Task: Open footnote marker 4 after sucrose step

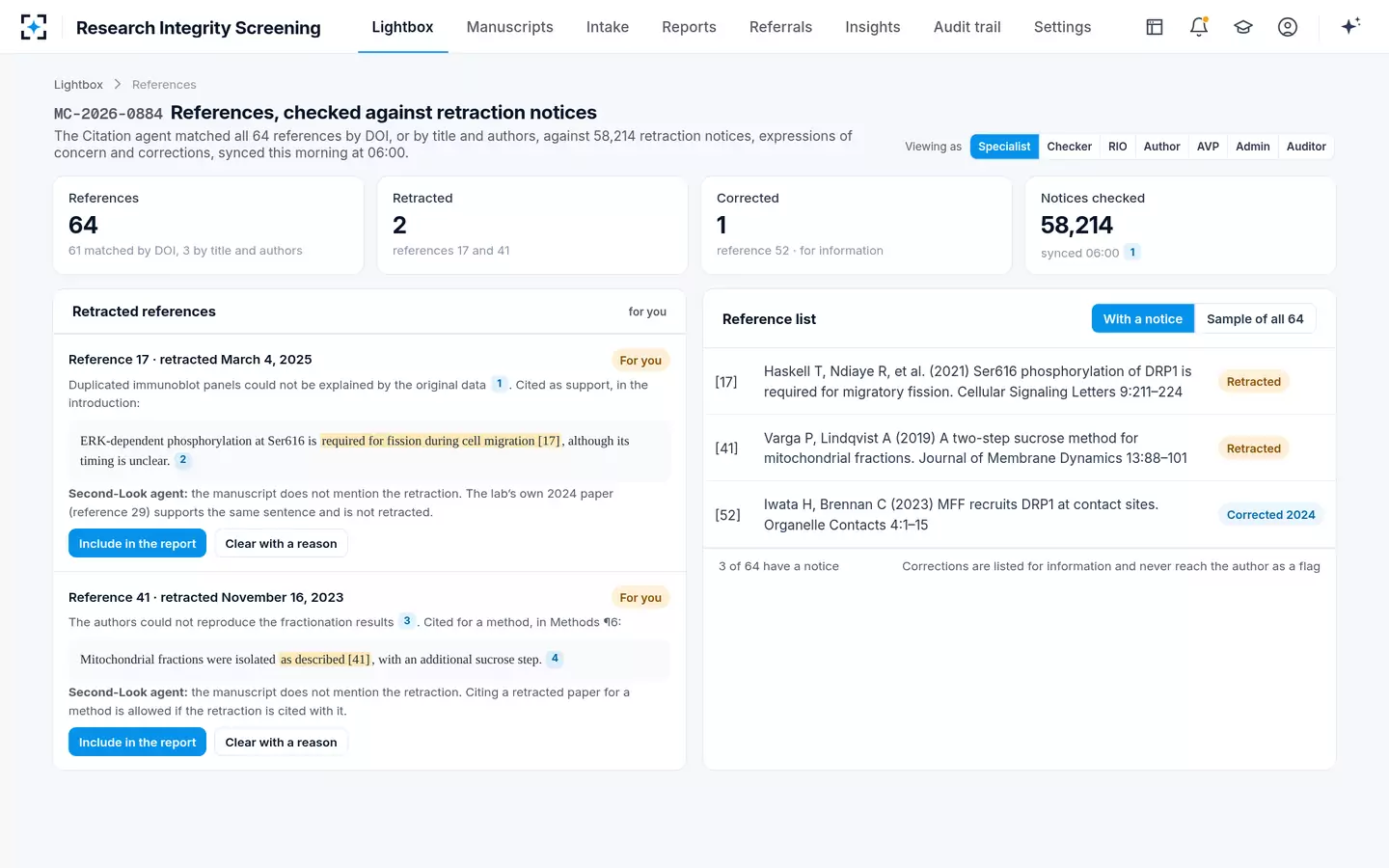Action: point(555,659)
